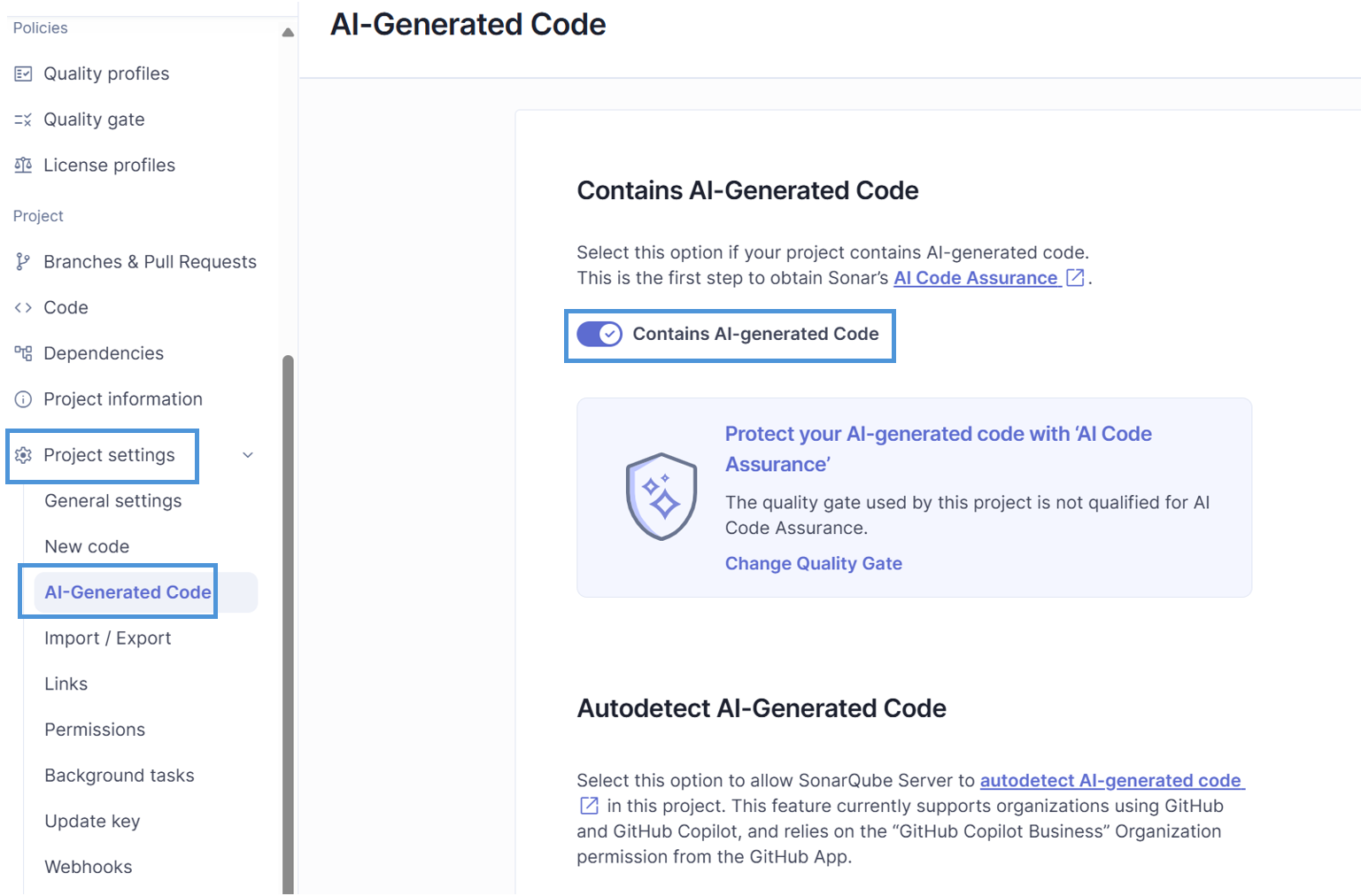Viewport: 1361px width, 896px height.
Task: Click the Project settings gear icon
Action: (23, 455)
